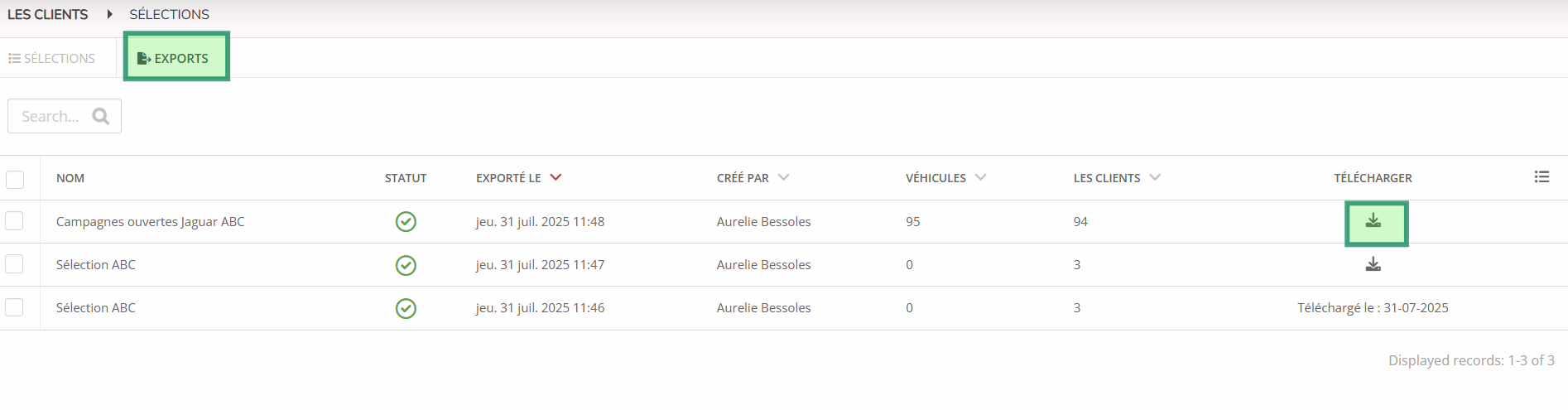Screen dimensions: 1568x410
Task: Click the search magnifier icon
Action: [x=101, y=116]
